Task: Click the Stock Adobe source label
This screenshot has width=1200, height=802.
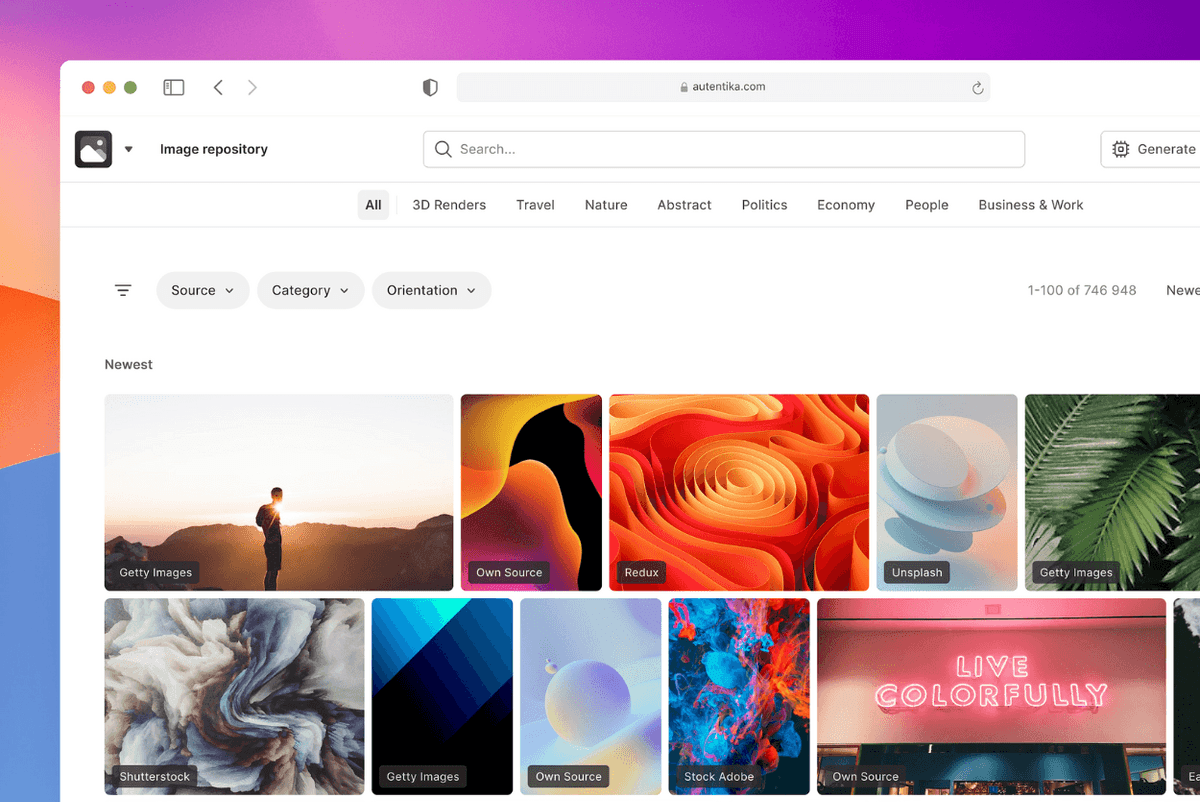Action: coord(719,777)
